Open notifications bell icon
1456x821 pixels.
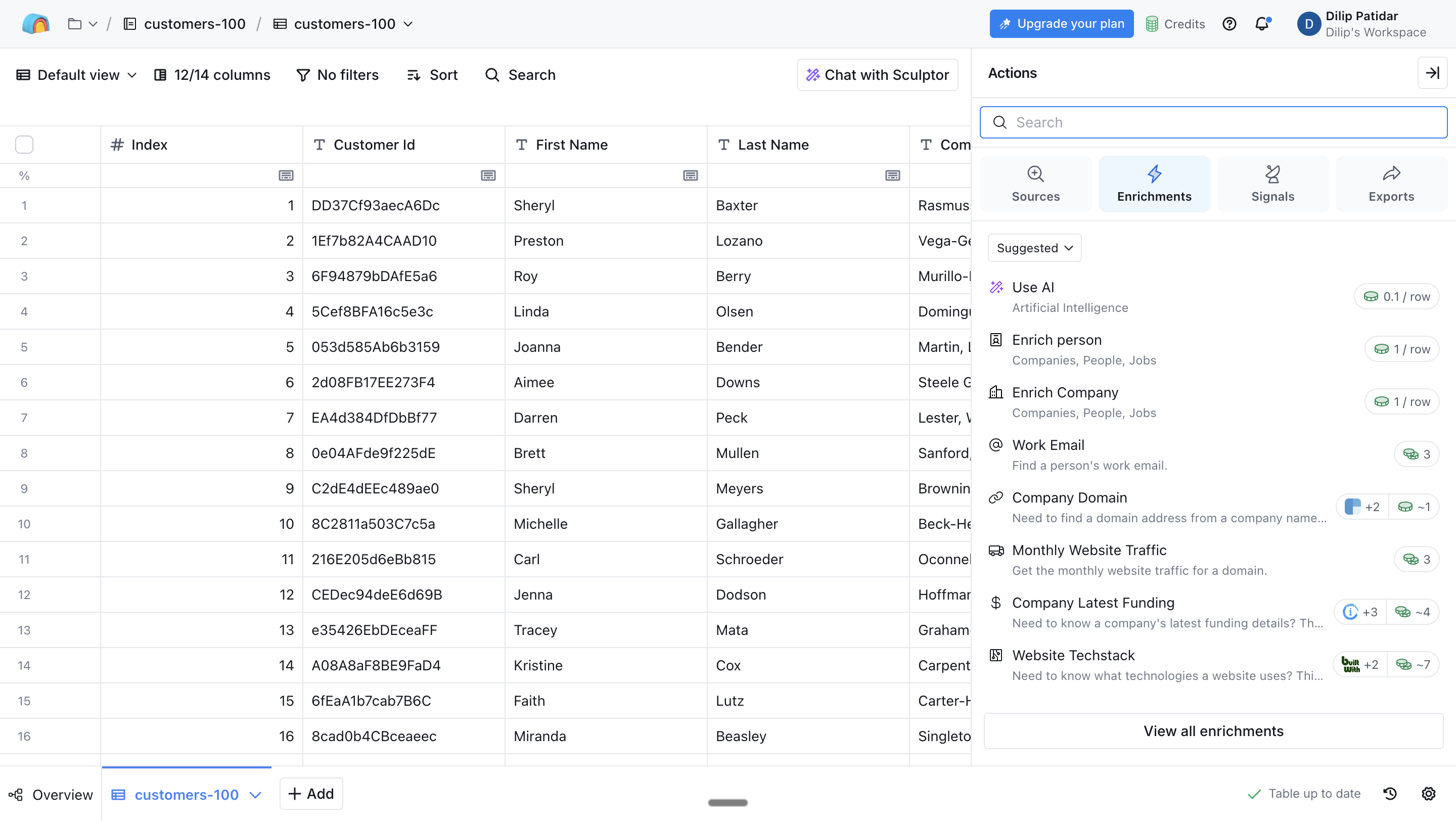coord(1262,24)
